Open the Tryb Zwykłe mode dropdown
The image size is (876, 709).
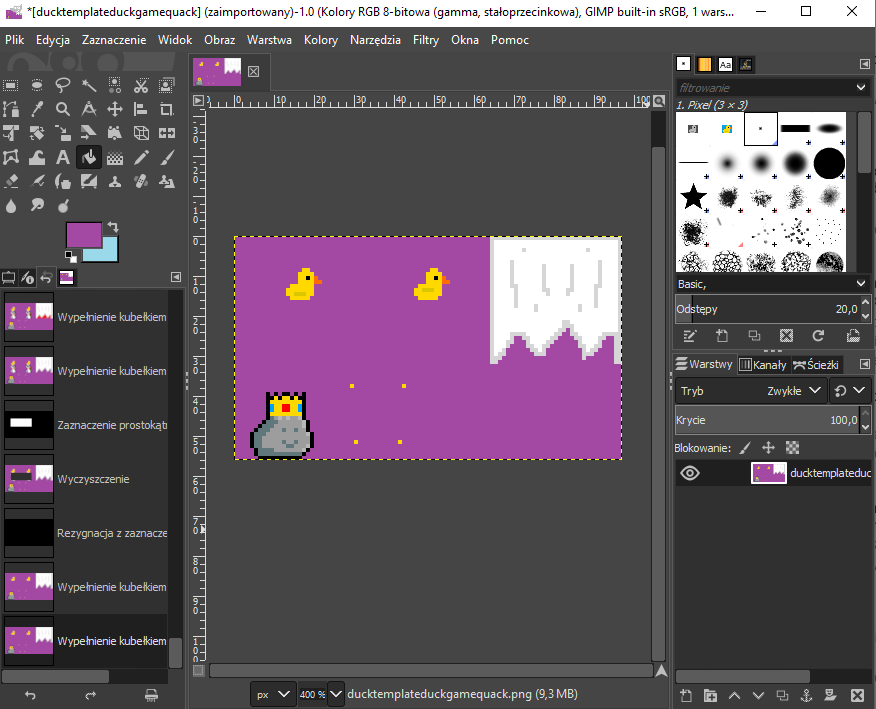(751, 391)
